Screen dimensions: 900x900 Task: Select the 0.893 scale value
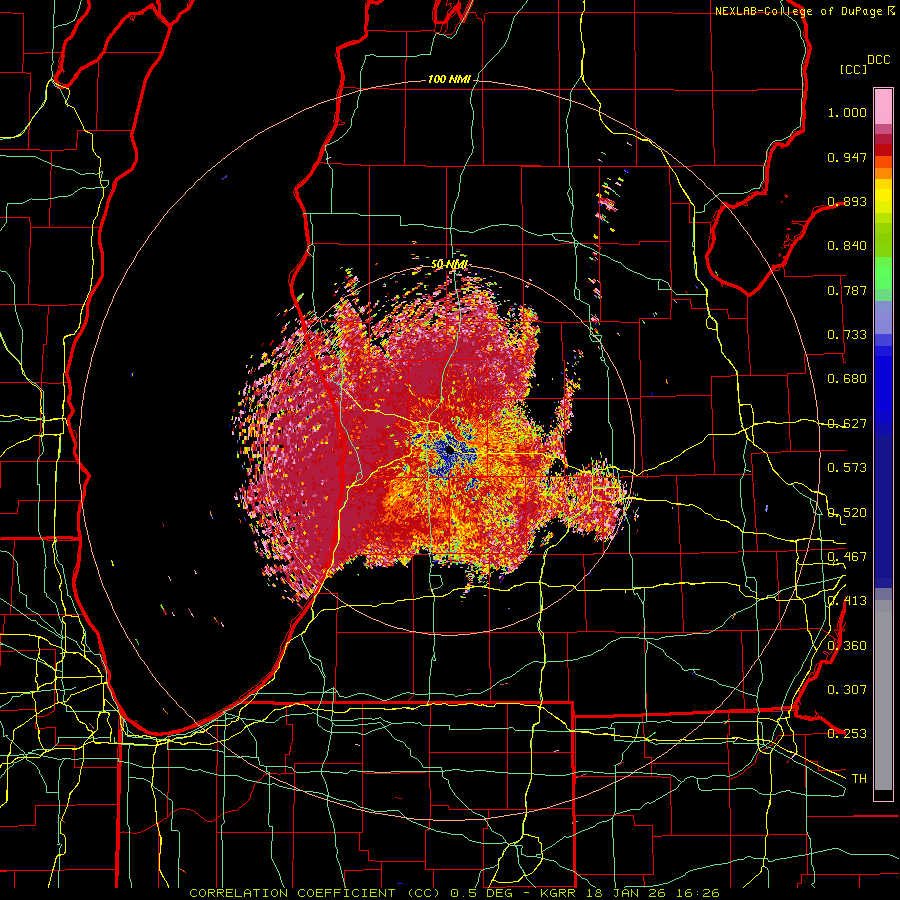(847, 201)
